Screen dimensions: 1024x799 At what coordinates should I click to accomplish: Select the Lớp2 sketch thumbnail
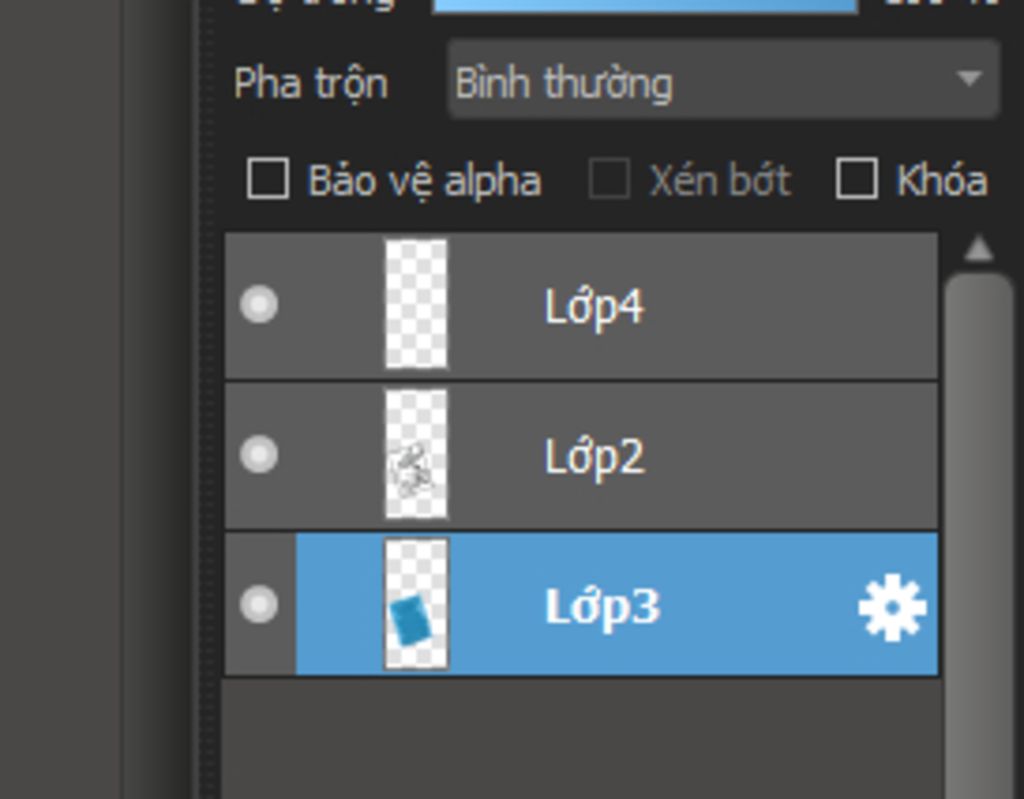pos(416,454)
